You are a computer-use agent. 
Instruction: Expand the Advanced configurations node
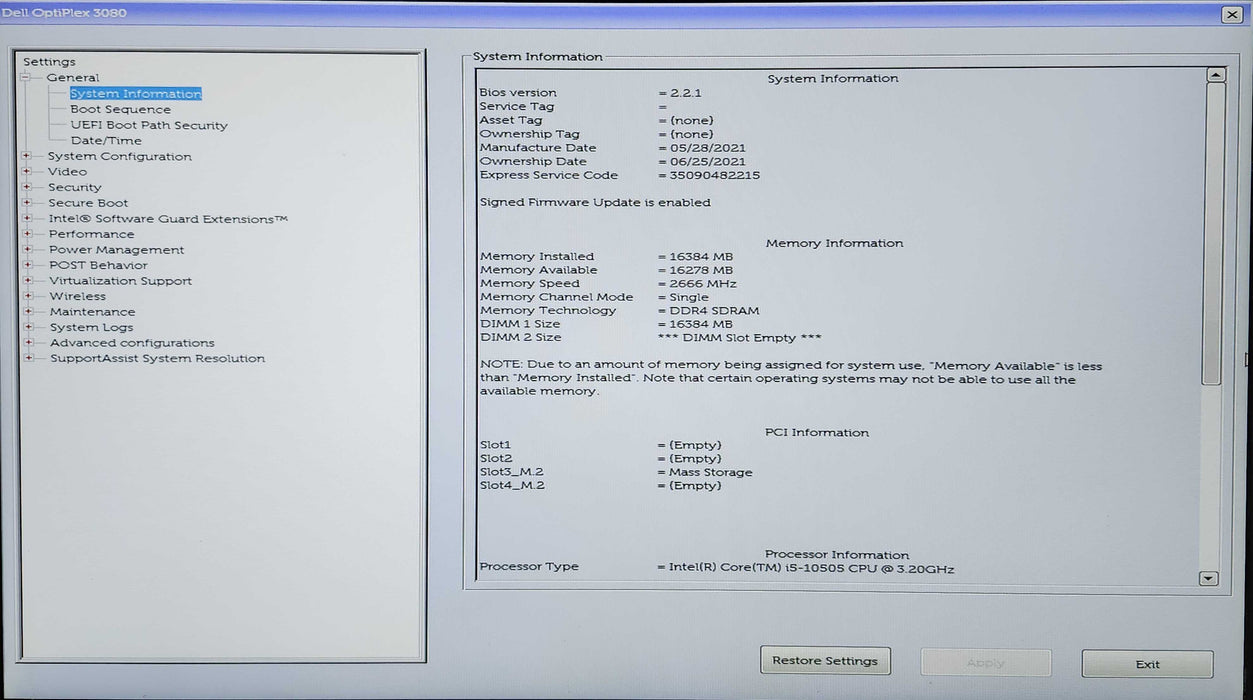coord(27,343)
